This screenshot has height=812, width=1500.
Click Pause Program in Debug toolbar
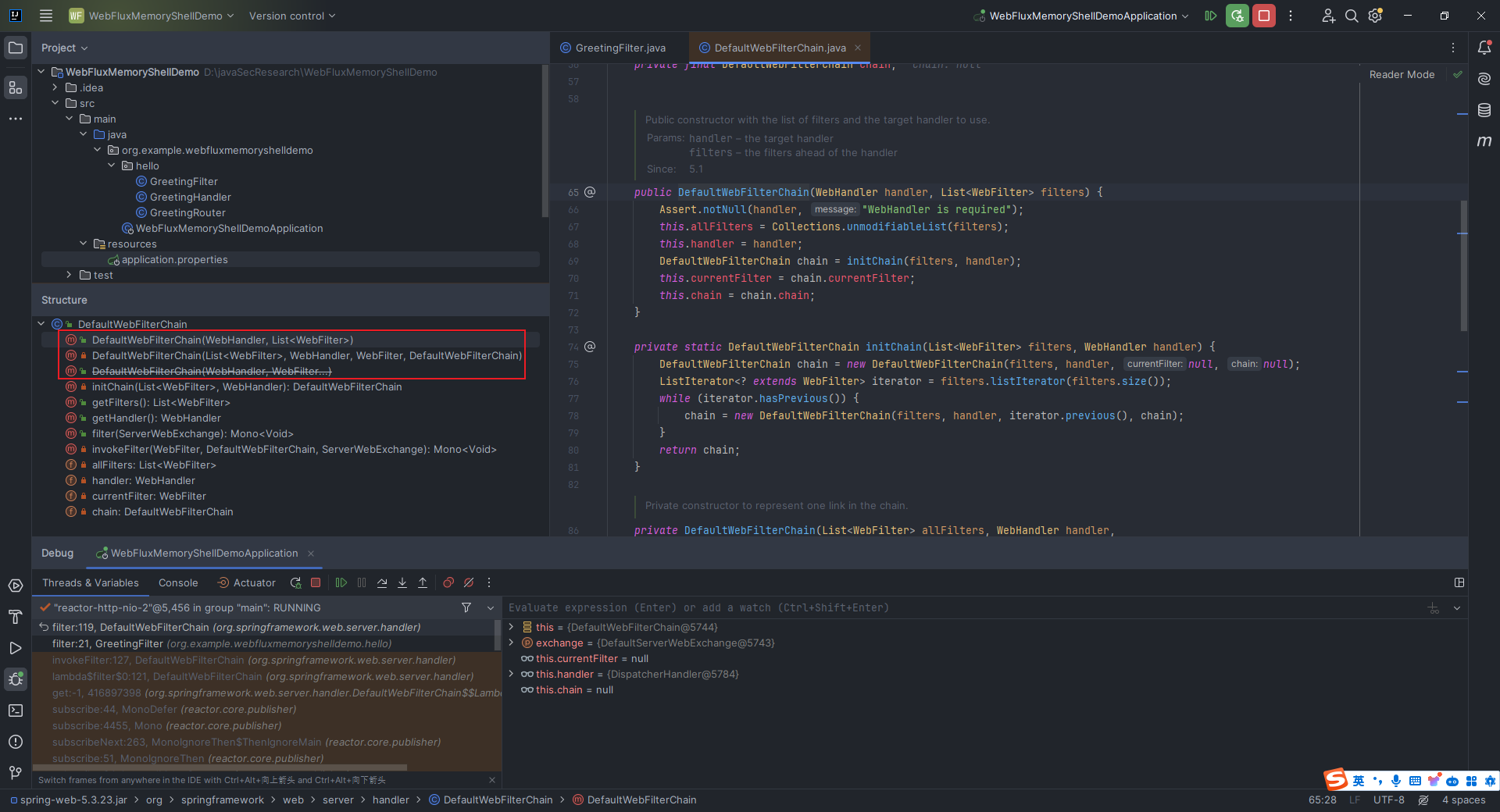click(362, 582)
